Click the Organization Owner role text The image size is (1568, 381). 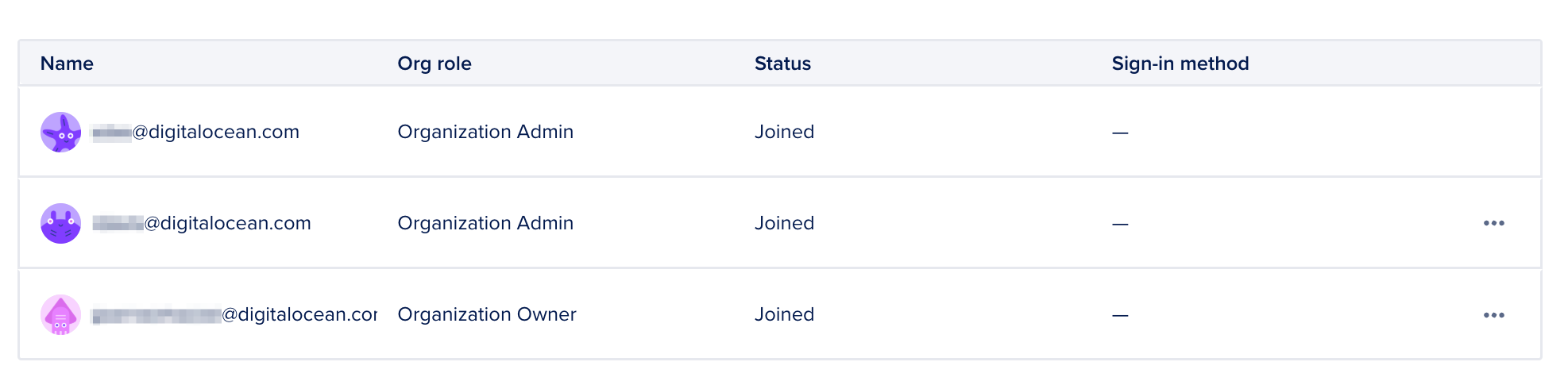tap(486, 314)
